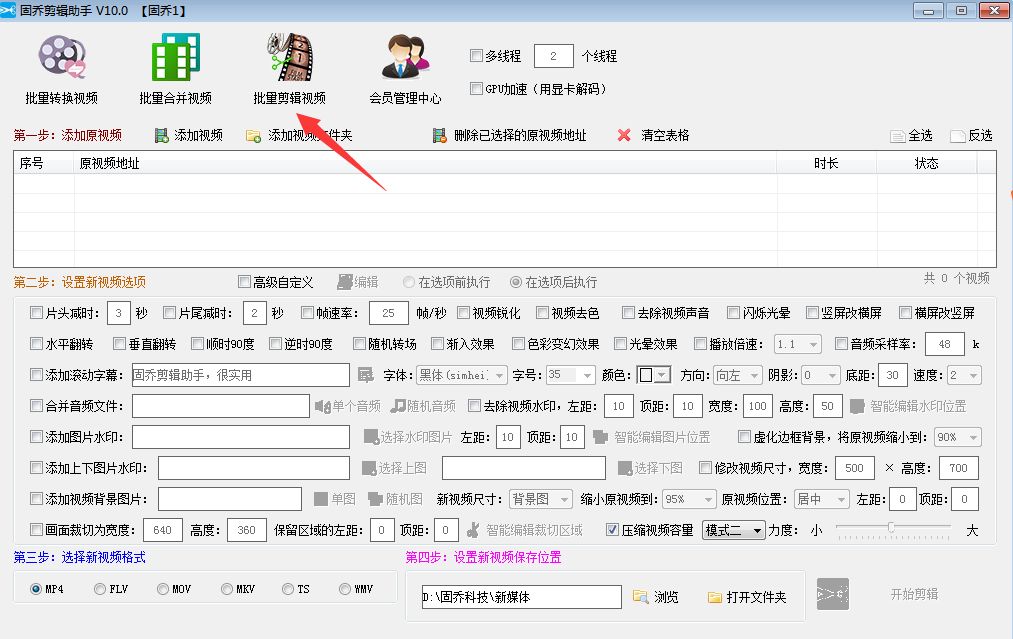Screen dimensions: 1013x639
Task: Click 随机图 background icon
Action: coord(375,499)
